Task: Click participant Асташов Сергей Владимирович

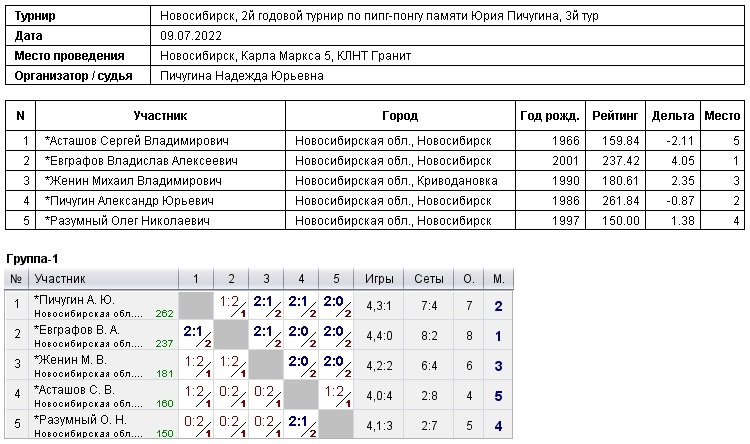Action: [x=138, y=140]
